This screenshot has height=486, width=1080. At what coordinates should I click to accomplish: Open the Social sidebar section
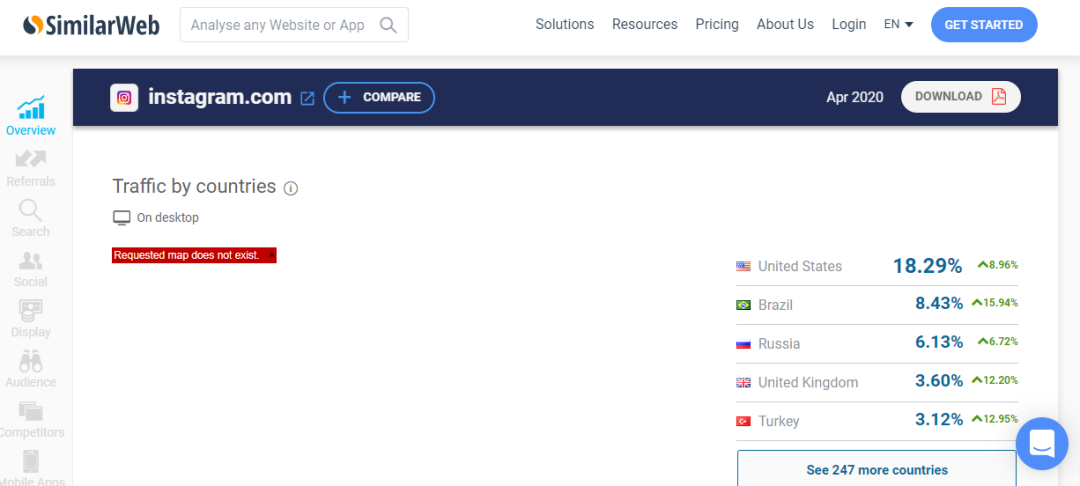[x=31, y=268]
